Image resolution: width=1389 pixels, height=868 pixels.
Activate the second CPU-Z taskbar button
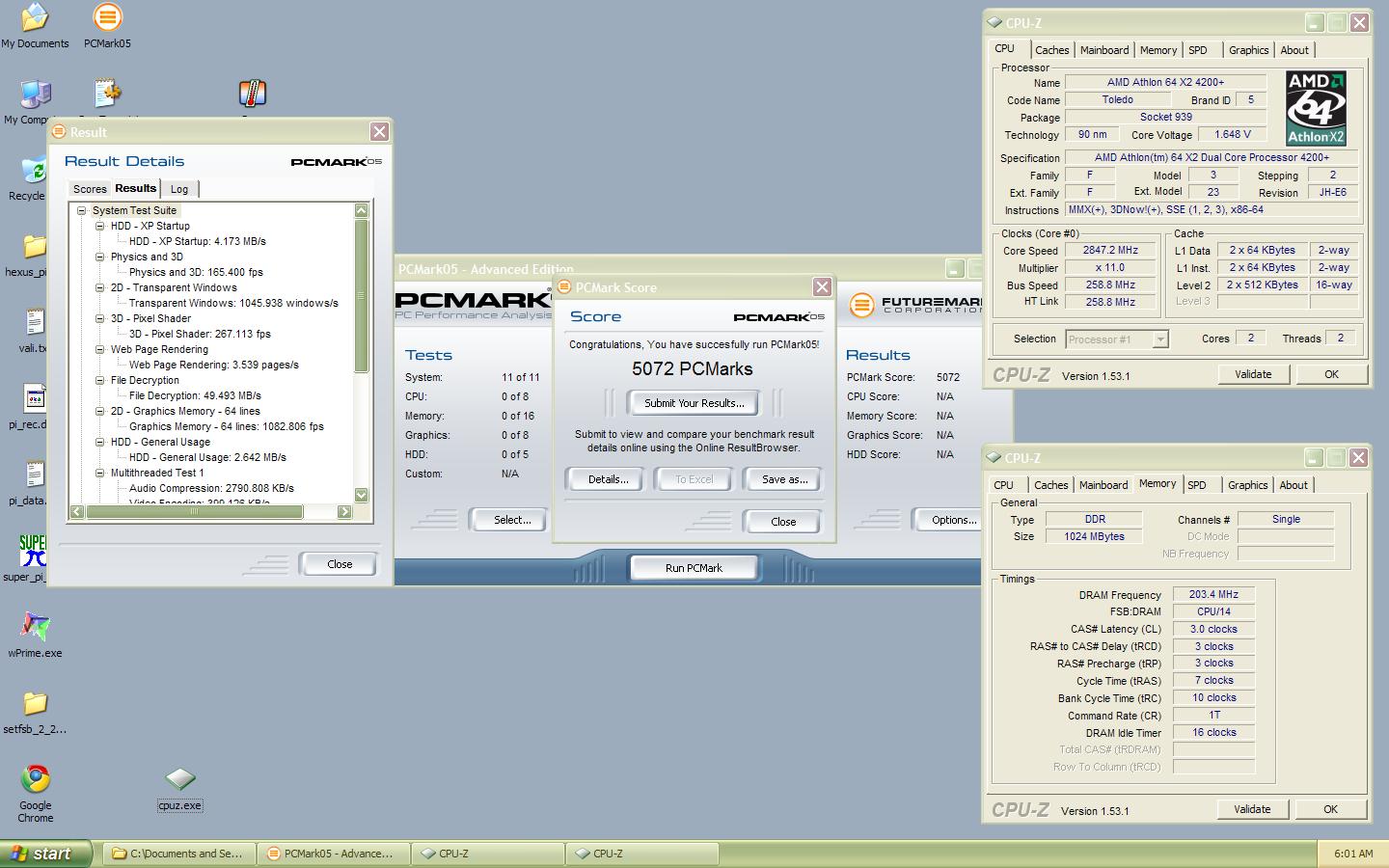point(641,854)
